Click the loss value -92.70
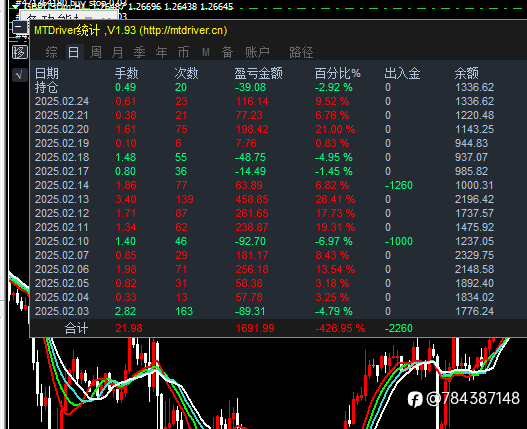The height and width of the screenshot is (429, 527). pyautogui.click(x=250, y=241)
